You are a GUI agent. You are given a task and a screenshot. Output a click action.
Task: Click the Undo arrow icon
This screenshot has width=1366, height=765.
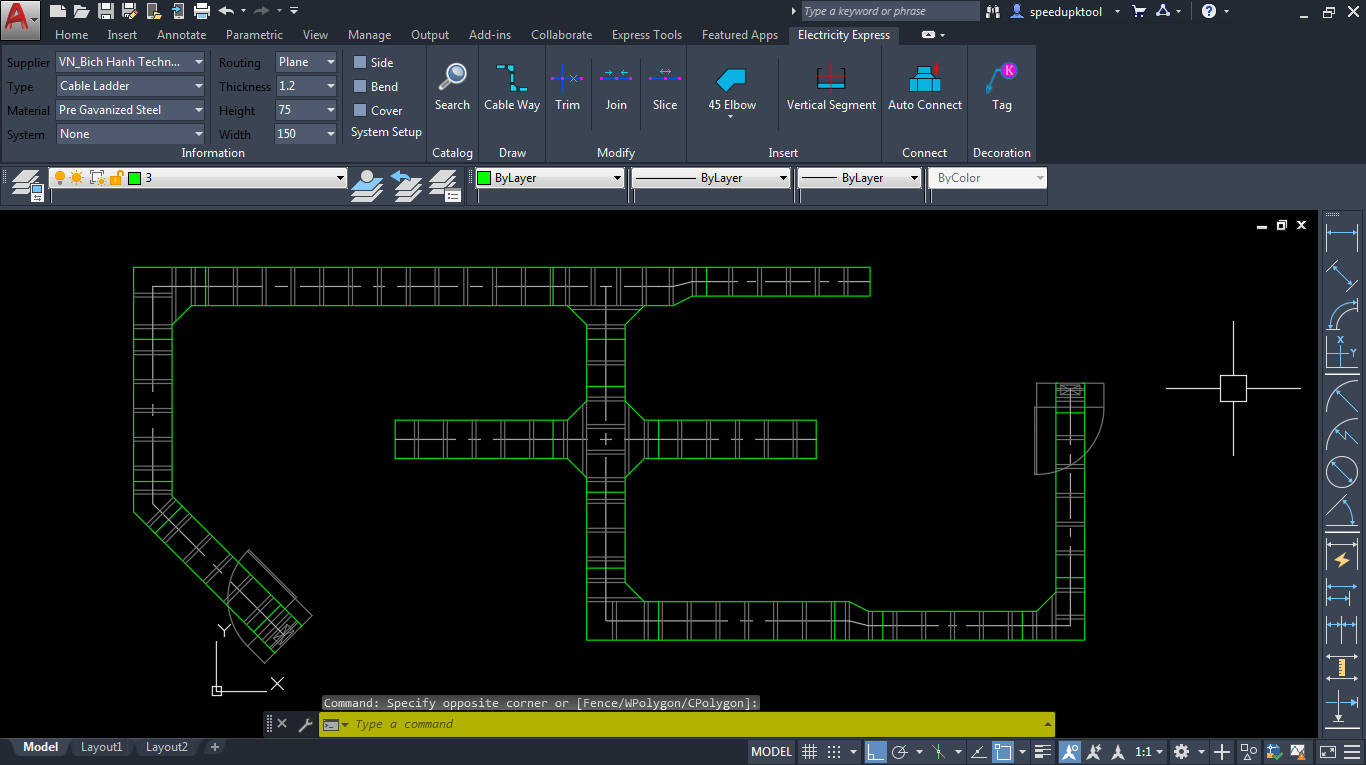(x=226, y=11)
